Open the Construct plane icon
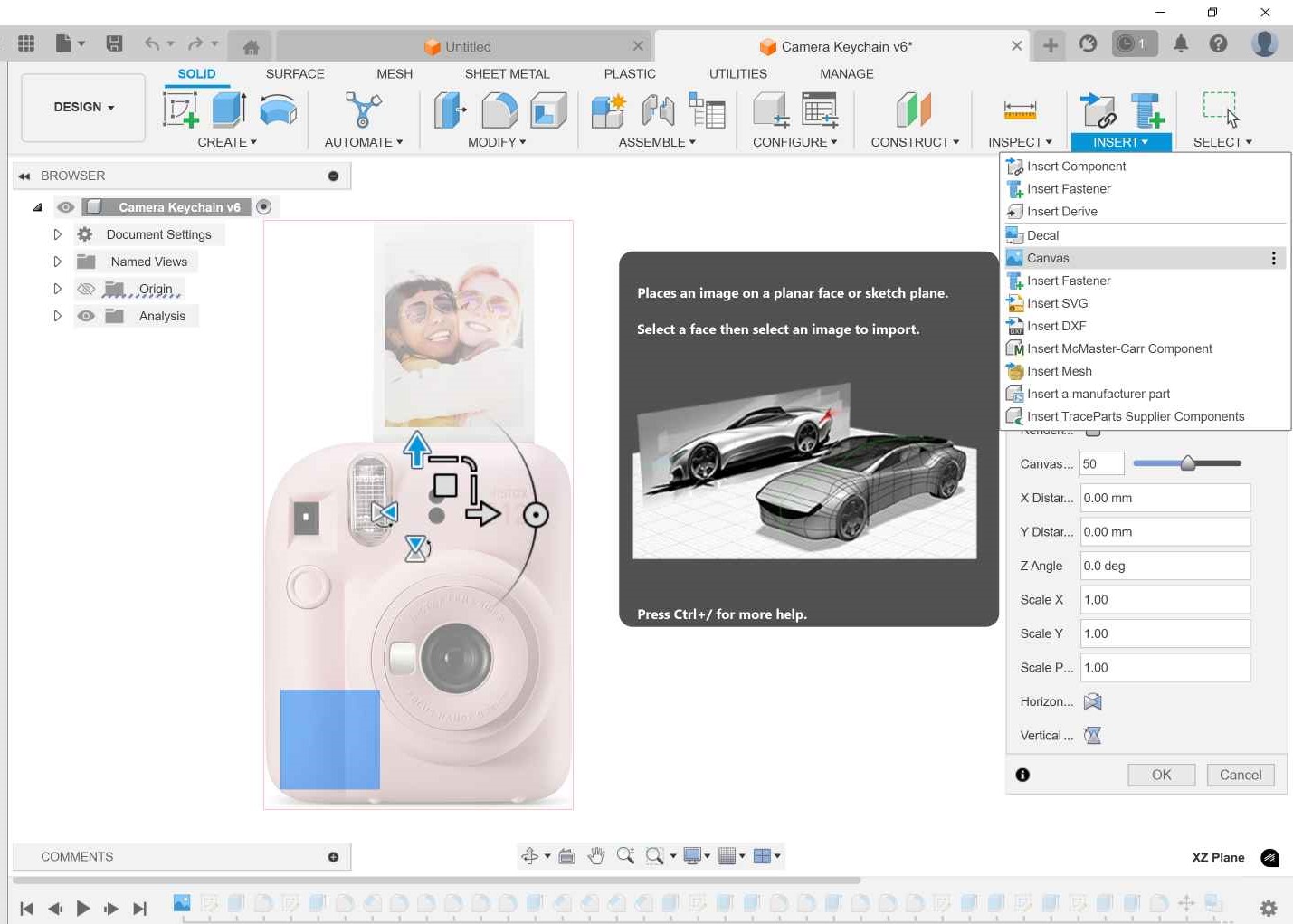 (x=914, y=110)
